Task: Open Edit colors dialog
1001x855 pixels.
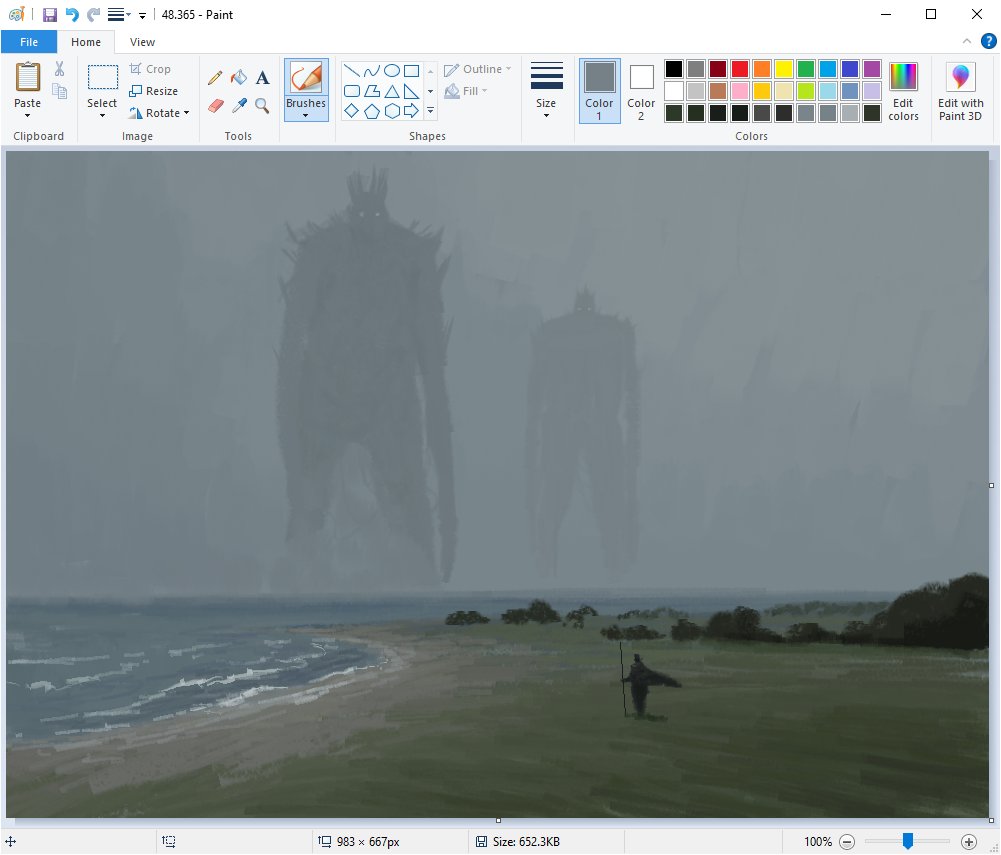Action: click(903, 91)
